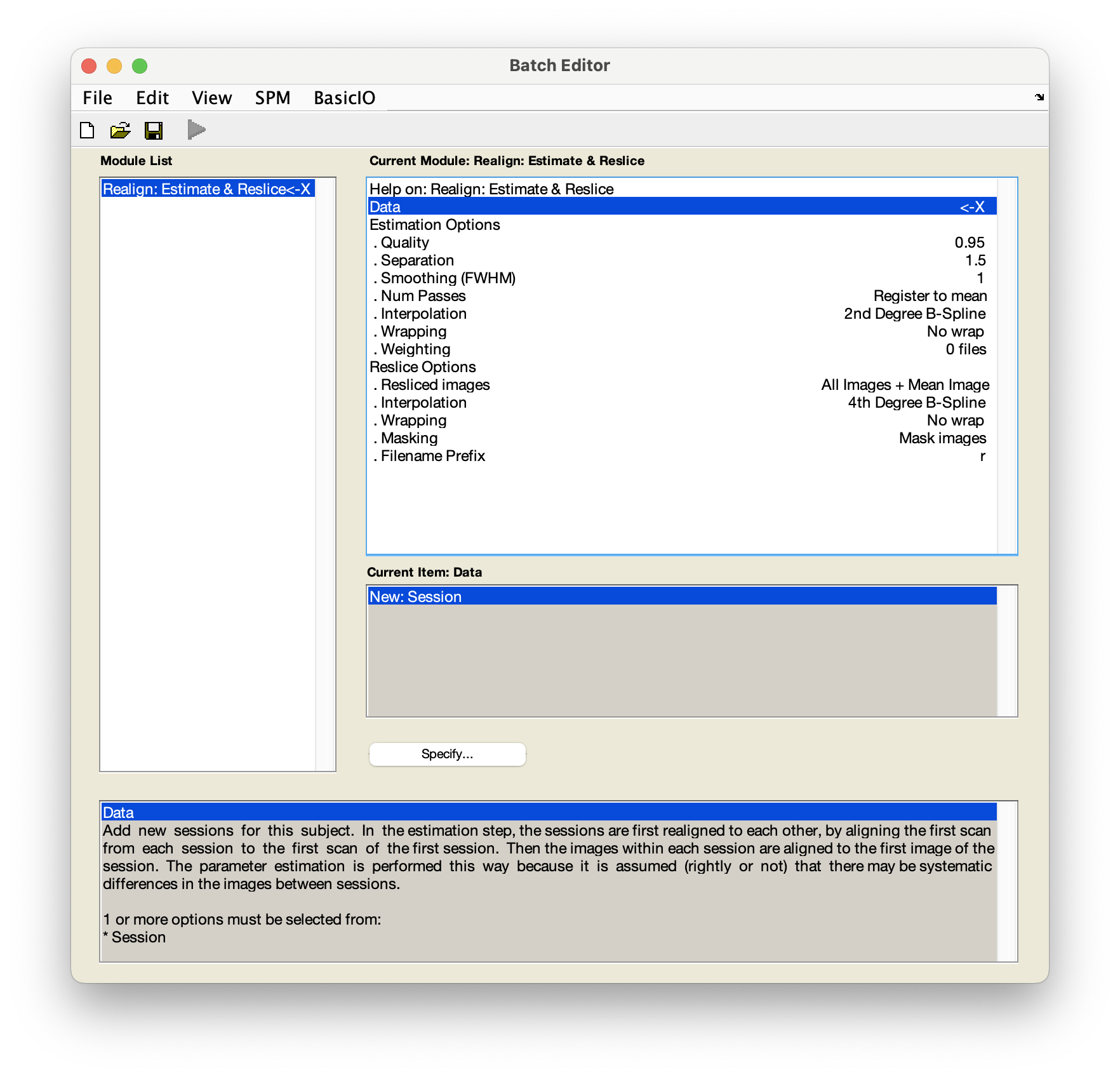Select the Reslice Options header row

tap(683, 366)
